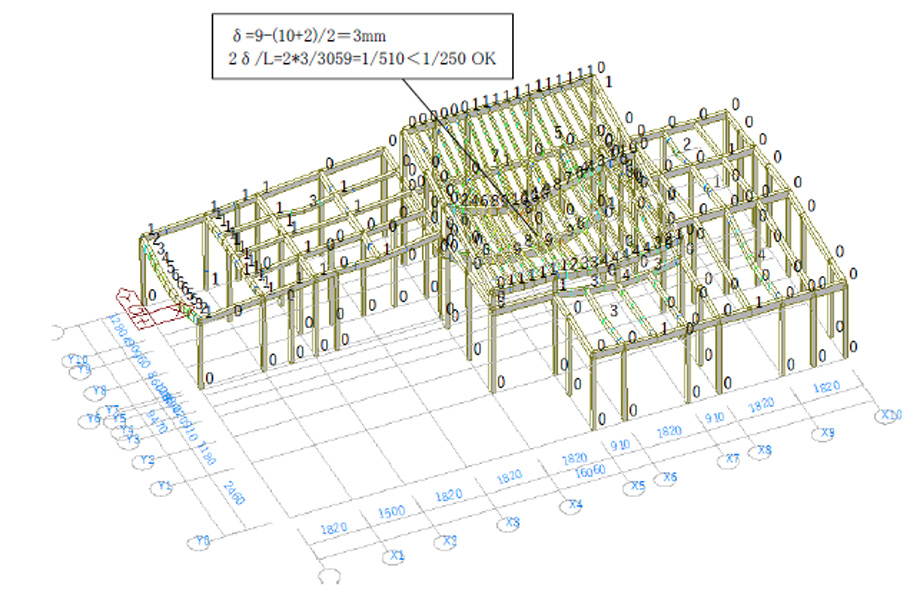Click the X5 grid axis marker
The image size is (920, 597).
[637, 487]
